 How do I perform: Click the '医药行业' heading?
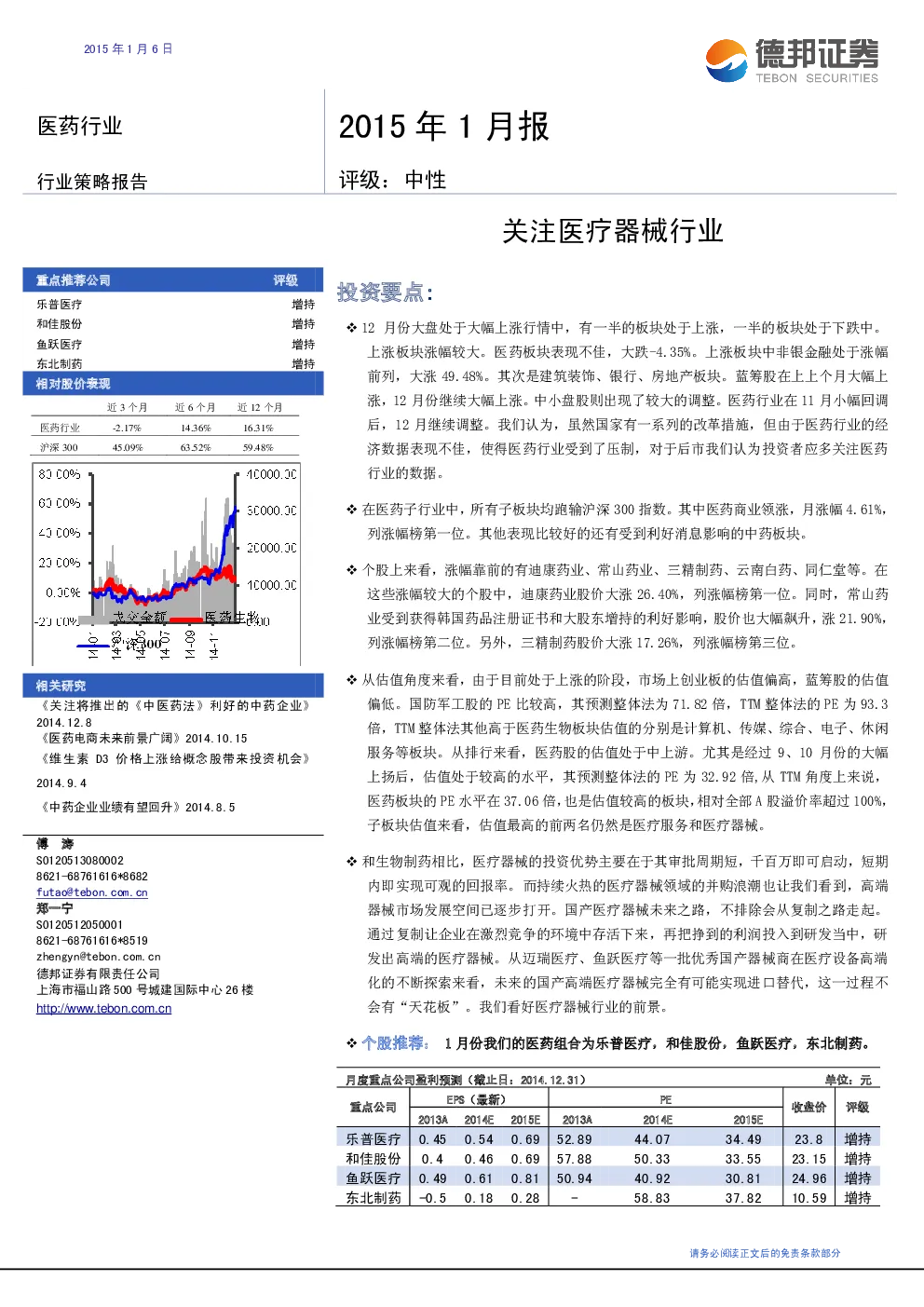pyautogui.click(x=80, y=126)
